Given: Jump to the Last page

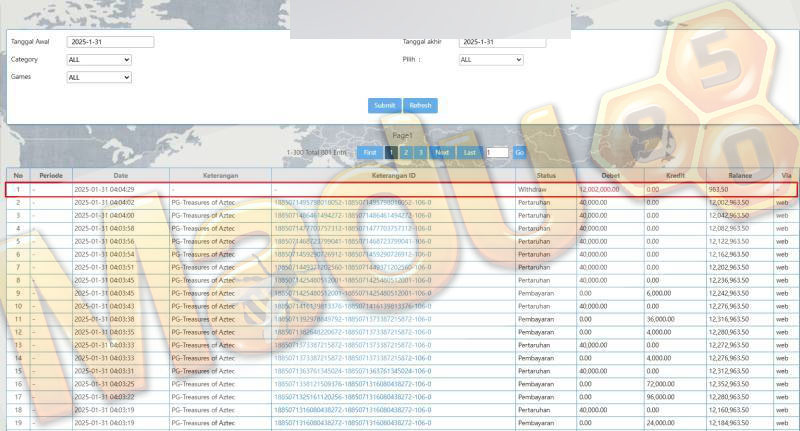Looking at the screenshot, I should tap(469, 153).
